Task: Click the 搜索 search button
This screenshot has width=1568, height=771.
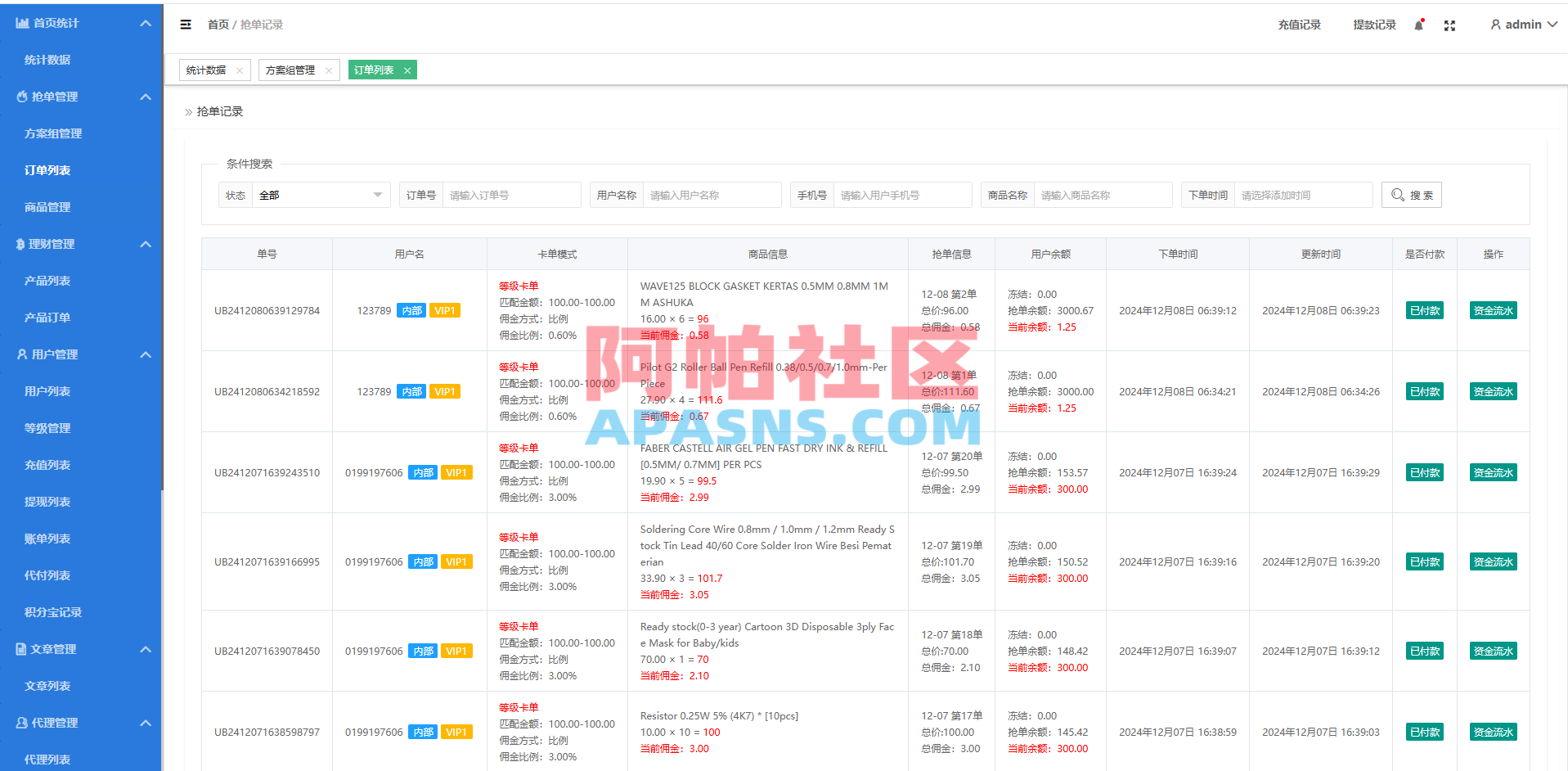Action: coord(1411,195)
